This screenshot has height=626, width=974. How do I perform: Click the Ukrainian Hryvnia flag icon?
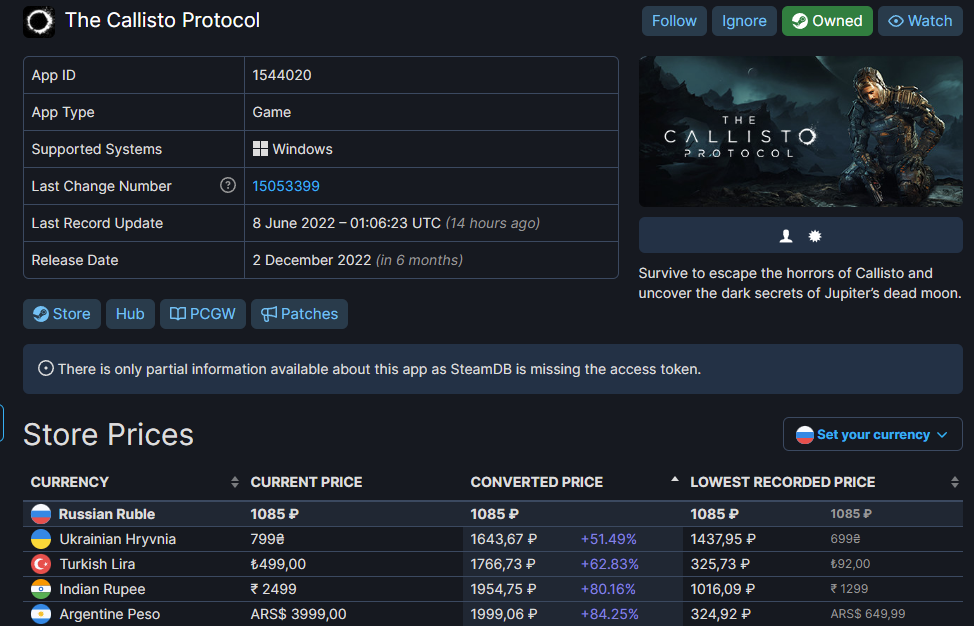[41, 539]
